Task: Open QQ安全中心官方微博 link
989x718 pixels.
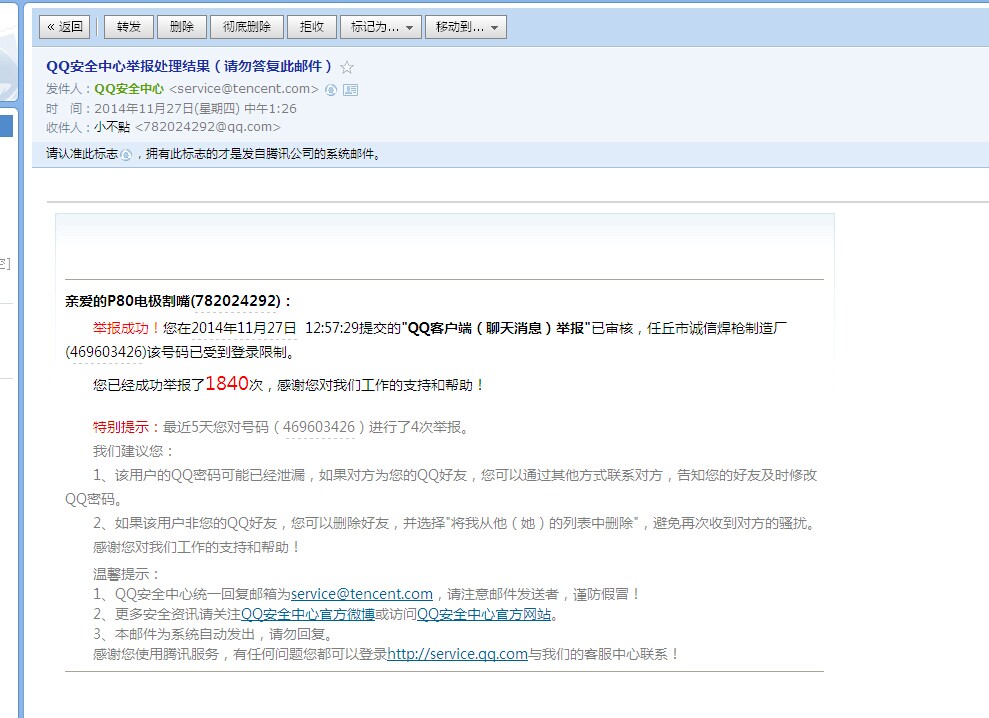Action: [308, 614]
